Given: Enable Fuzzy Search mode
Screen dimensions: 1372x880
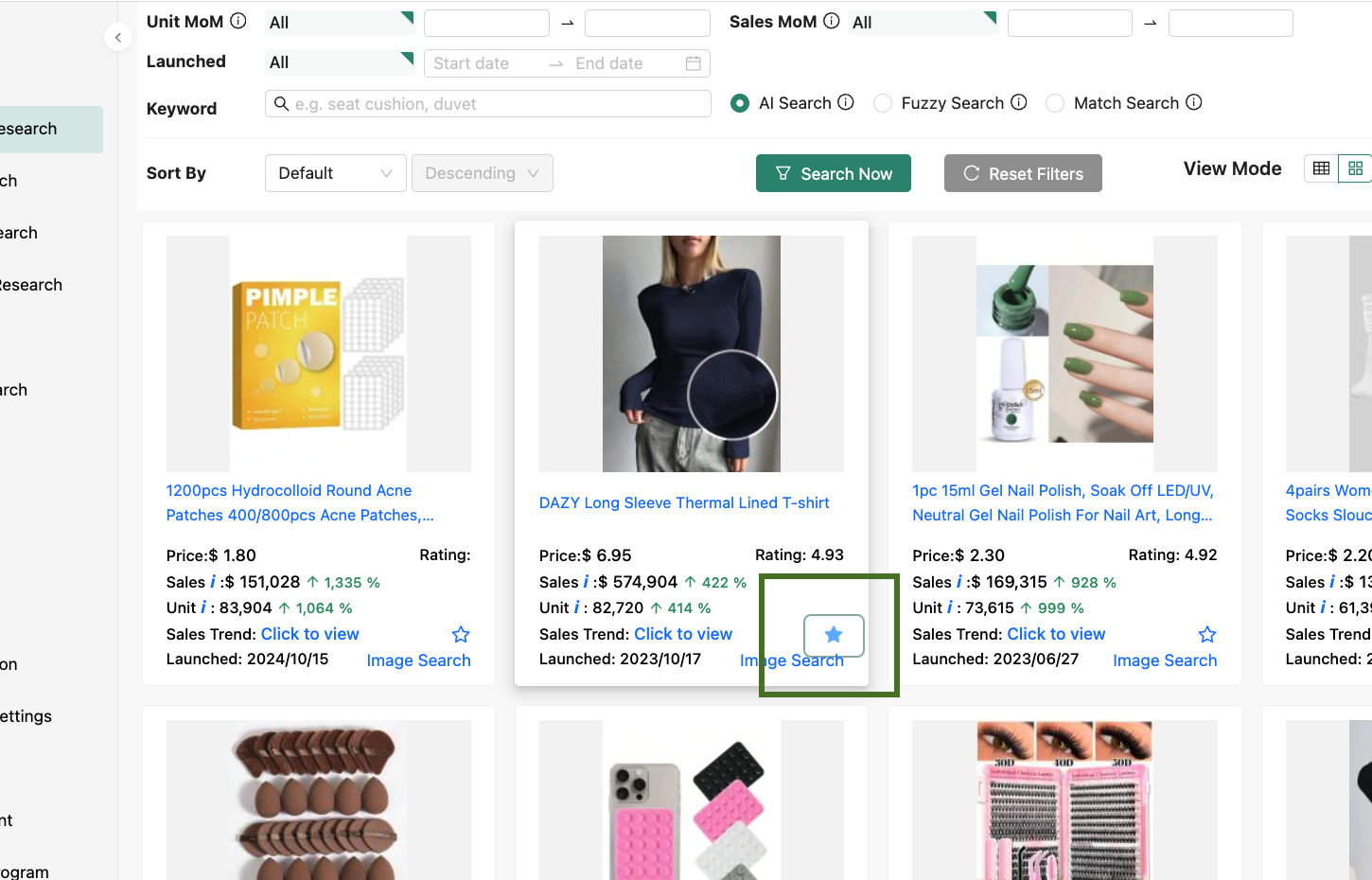Looking at the screenshot, I should 882,103.
